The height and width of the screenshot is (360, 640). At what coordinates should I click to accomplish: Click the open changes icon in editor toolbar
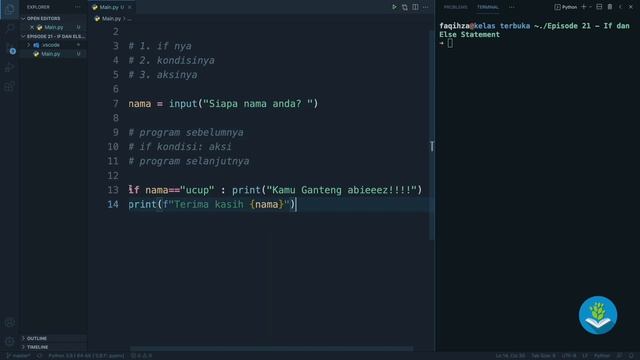(404, 7)
